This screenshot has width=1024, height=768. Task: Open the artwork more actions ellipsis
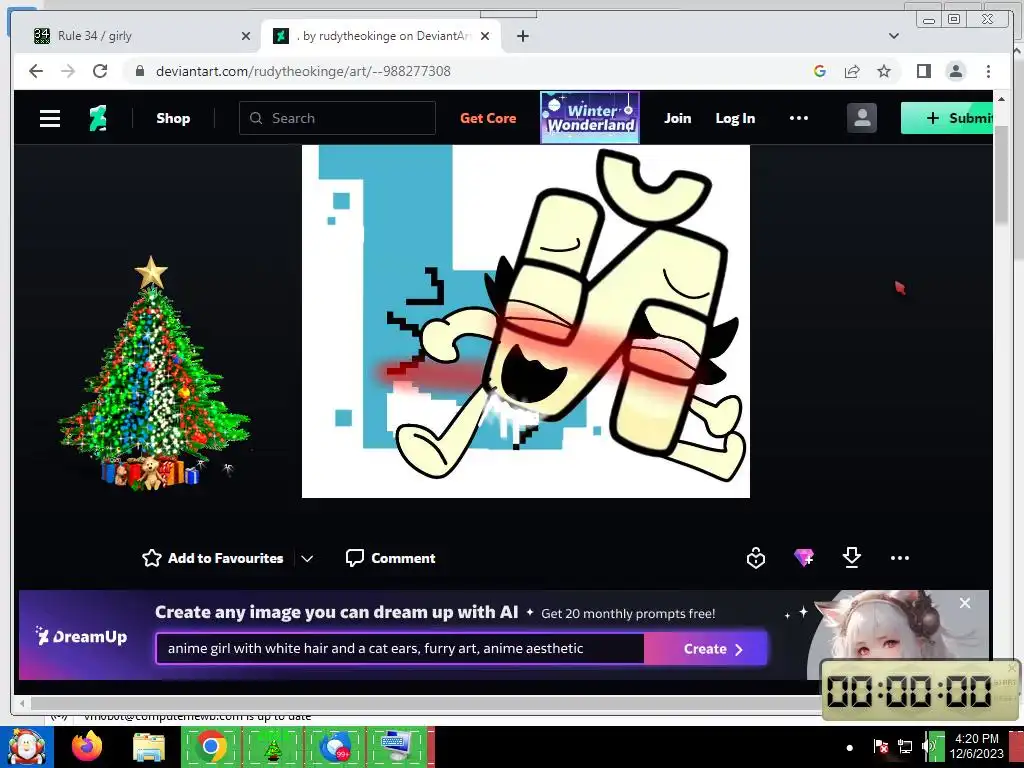900,558
